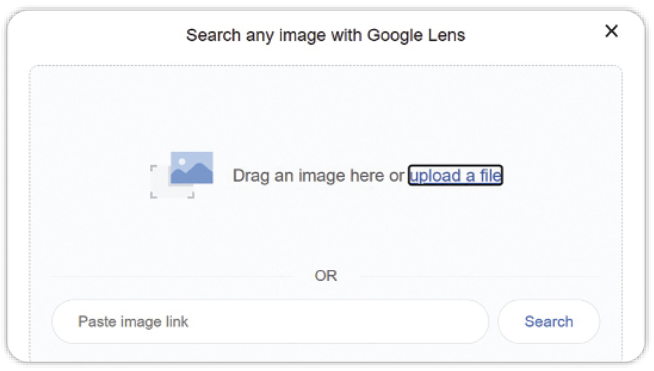Click the bottom-right bracket of the frame icon
This screenshot has width=654, height=371.
point(191,195)
